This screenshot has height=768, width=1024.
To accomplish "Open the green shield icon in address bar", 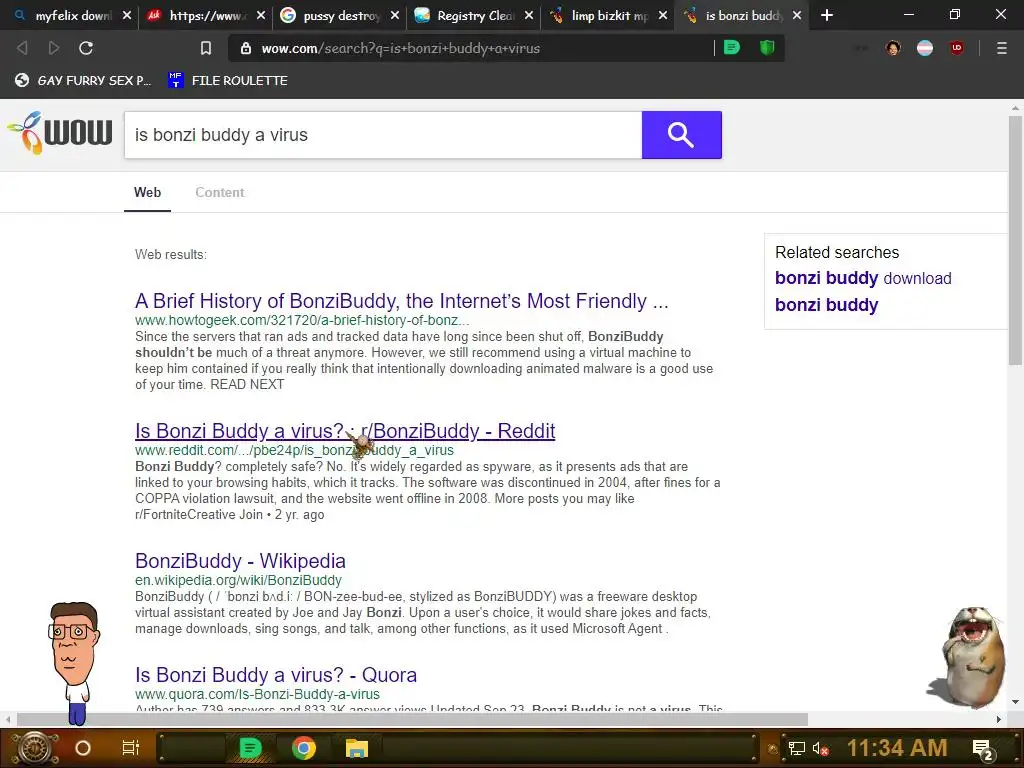I will (x=767, y=48).
